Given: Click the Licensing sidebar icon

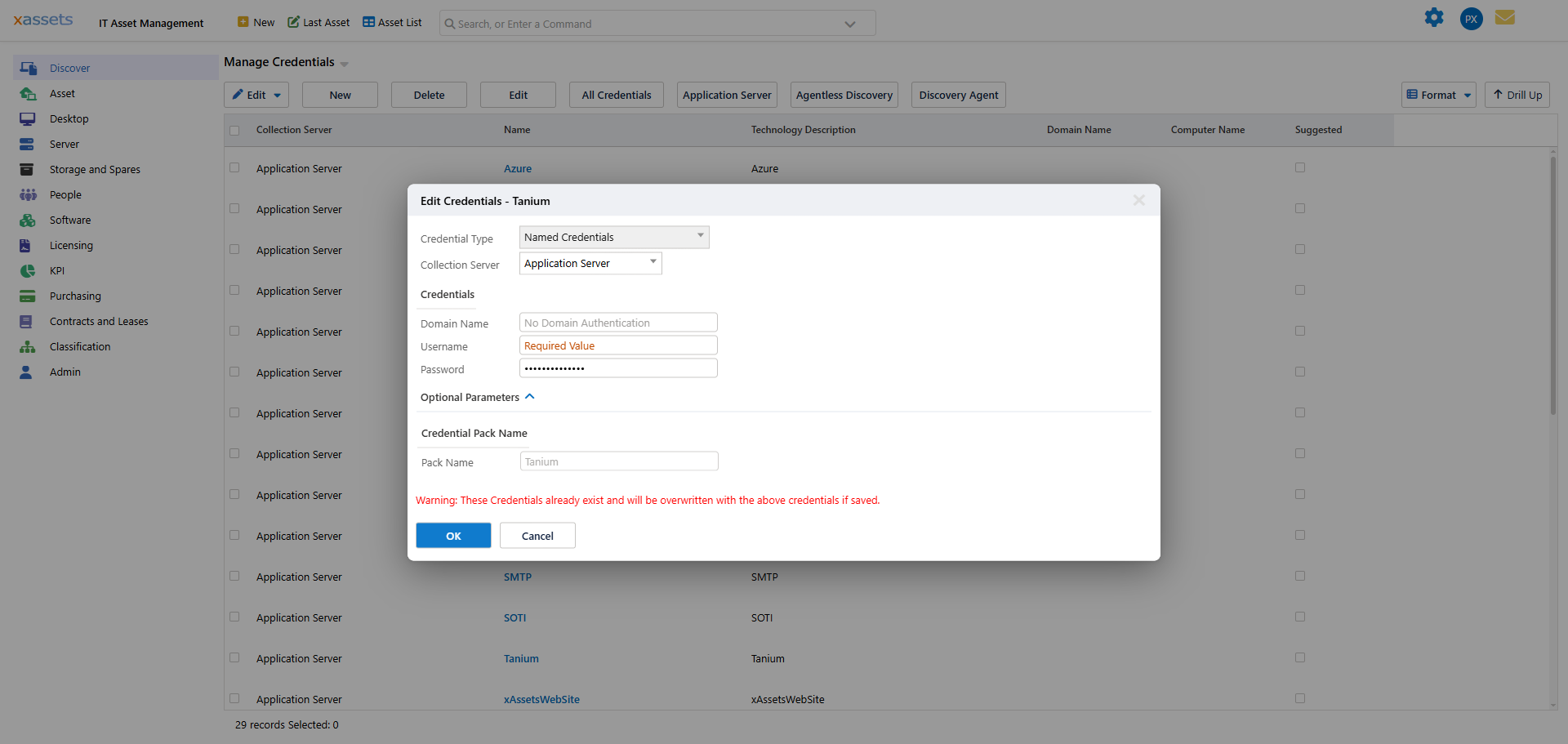Looking at the screenshot, I should (x=26, y=246).
